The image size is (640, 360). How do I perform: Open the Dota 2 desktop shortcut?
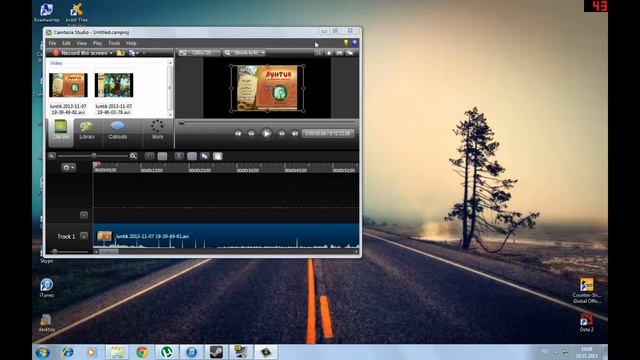[587, 322]
